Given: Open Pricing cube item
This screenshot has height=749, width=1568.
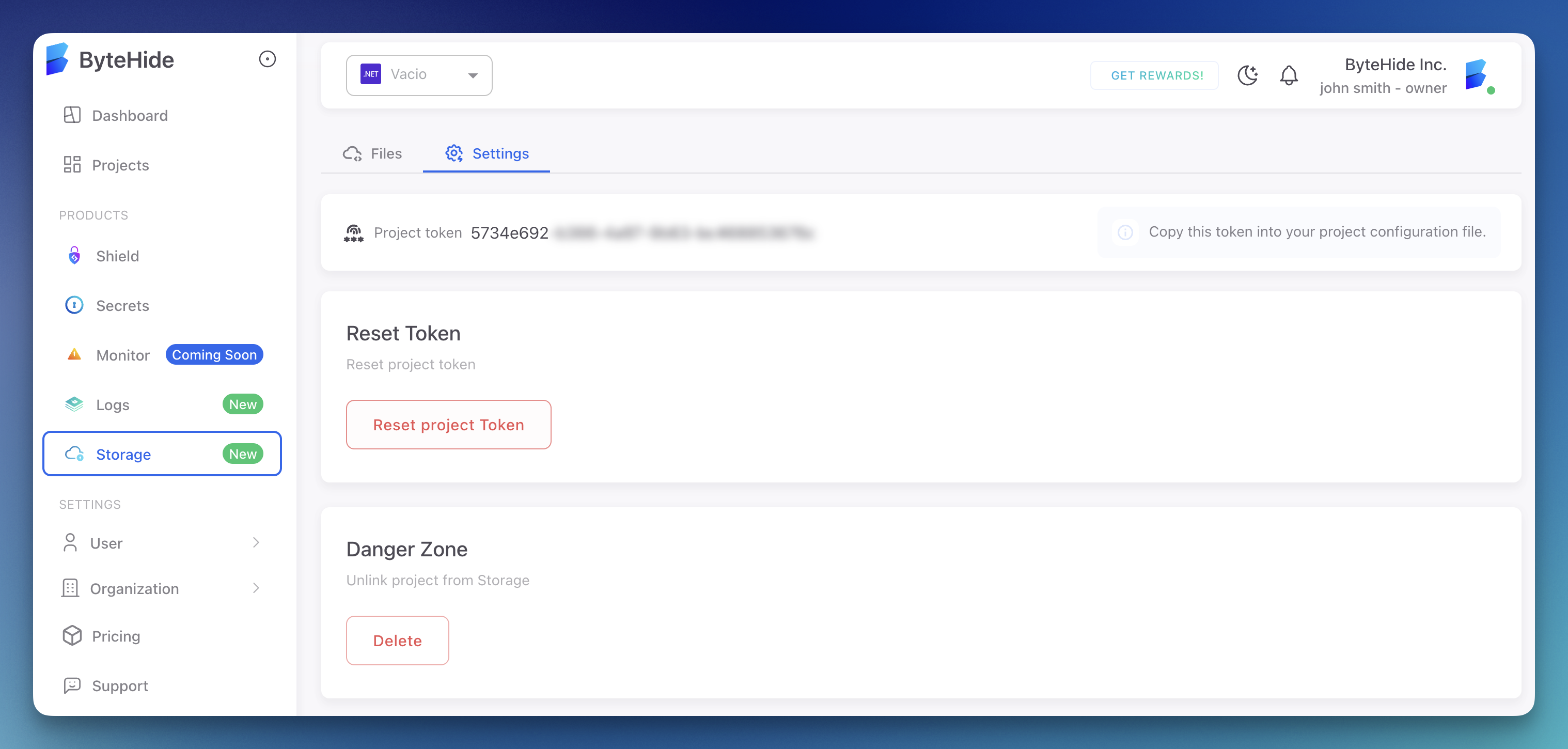Looking at the screenshot, I should (x=116, y=636).
